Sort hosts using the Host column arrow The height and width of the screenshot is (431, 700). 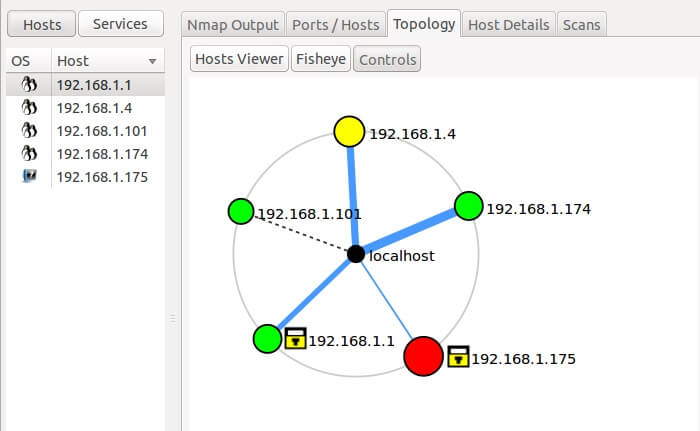152,61
